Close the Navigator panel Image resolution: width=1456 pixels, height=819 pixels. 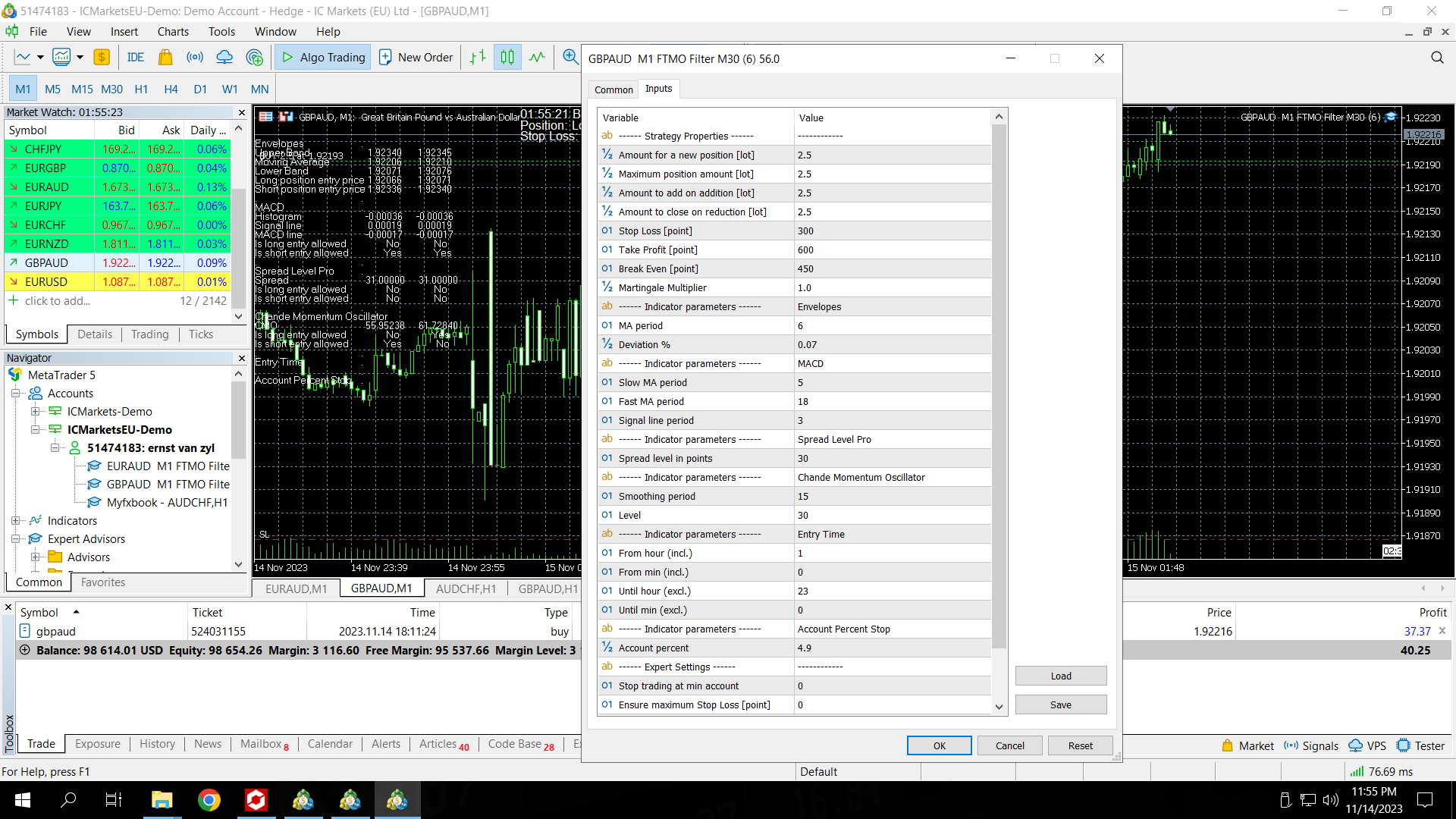tap(242, 358)
